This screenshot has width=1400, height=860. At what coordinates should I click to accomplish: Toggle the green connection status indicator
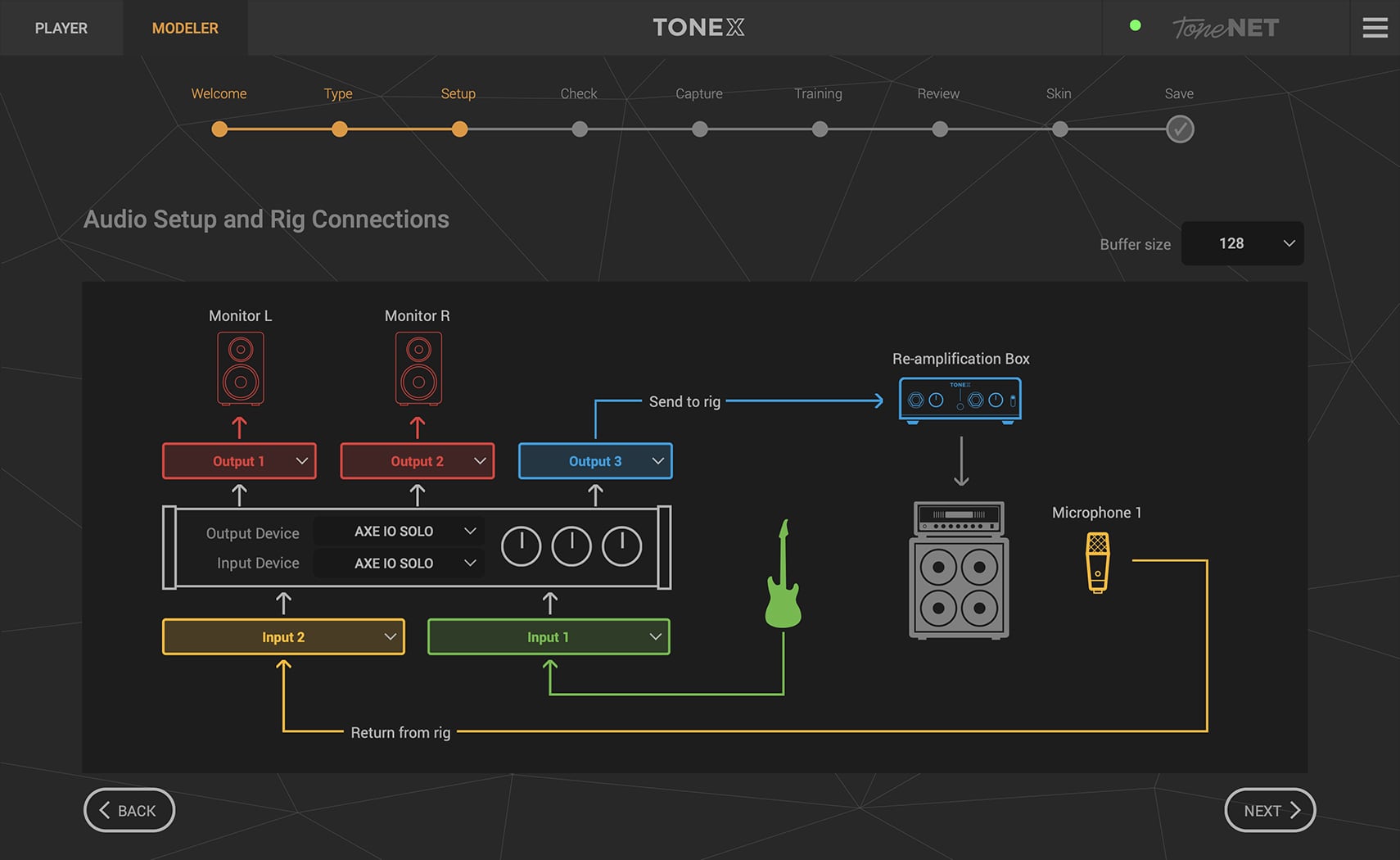pyautogui.click(x=1136, y=25)
